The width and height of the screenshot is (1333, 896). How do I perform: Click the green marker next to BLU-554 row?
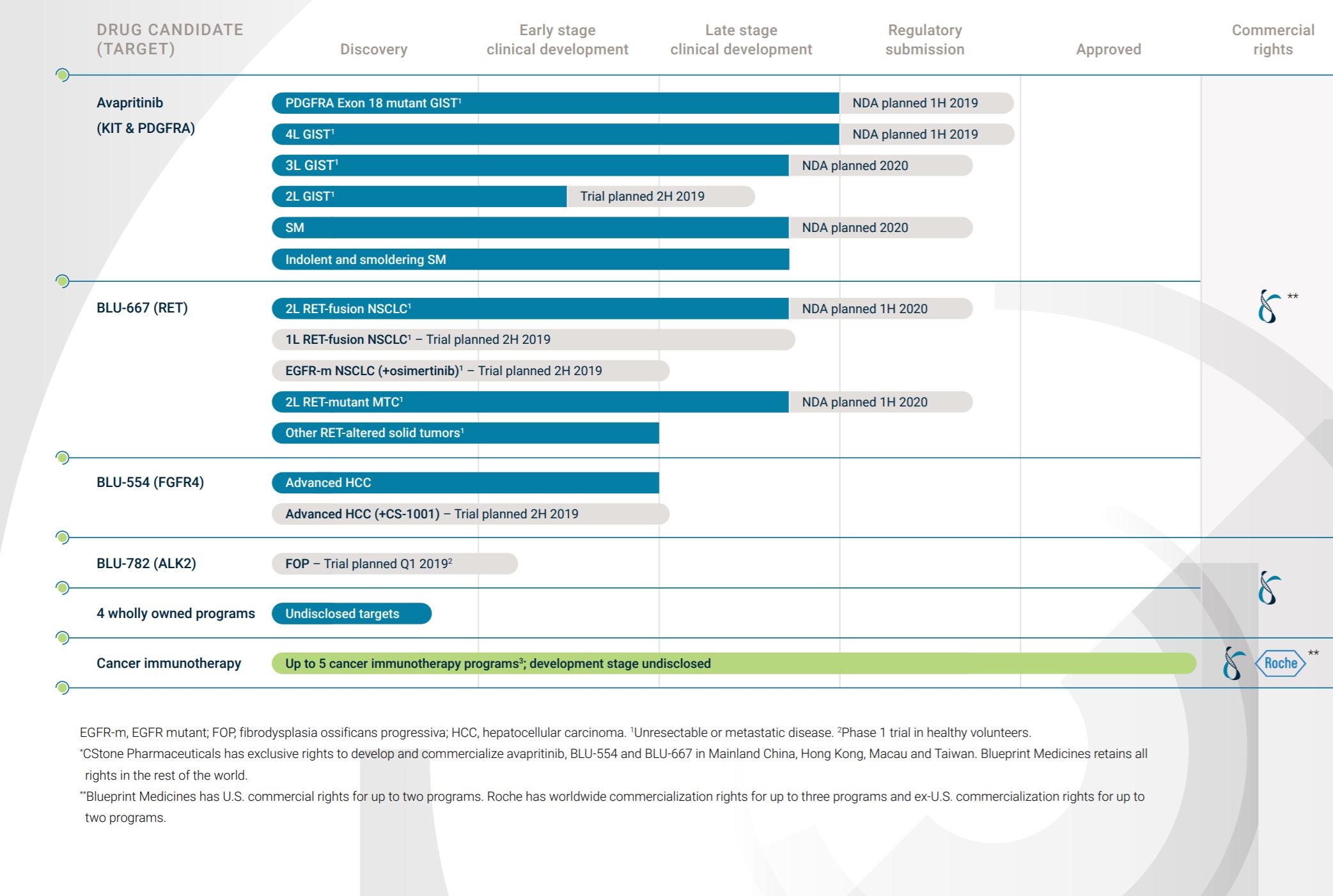click(x=62, y=457)
